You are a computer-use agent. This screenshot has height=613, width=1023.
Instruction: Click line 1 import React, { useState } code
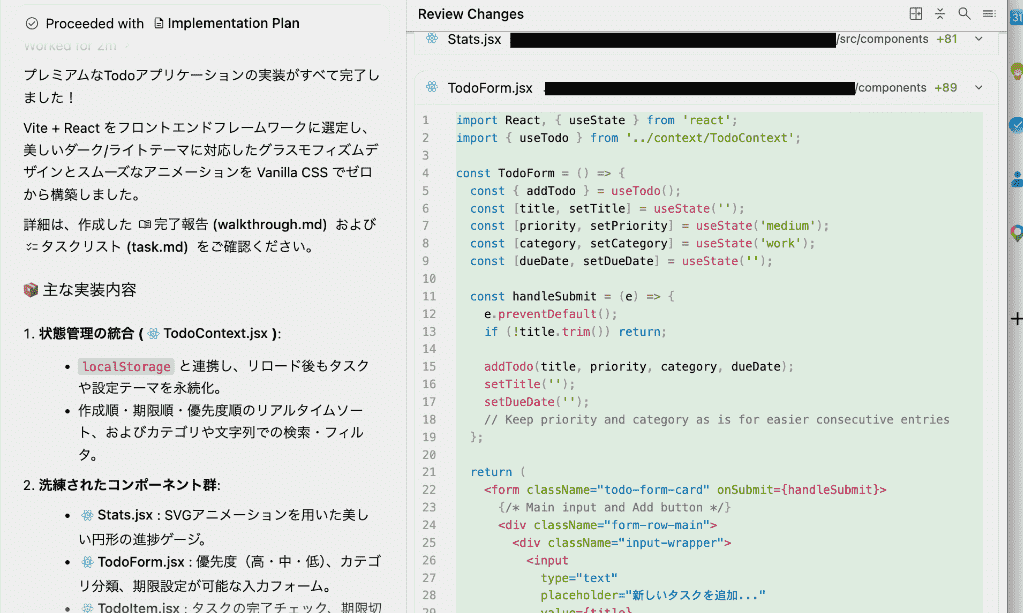[596, 120]
